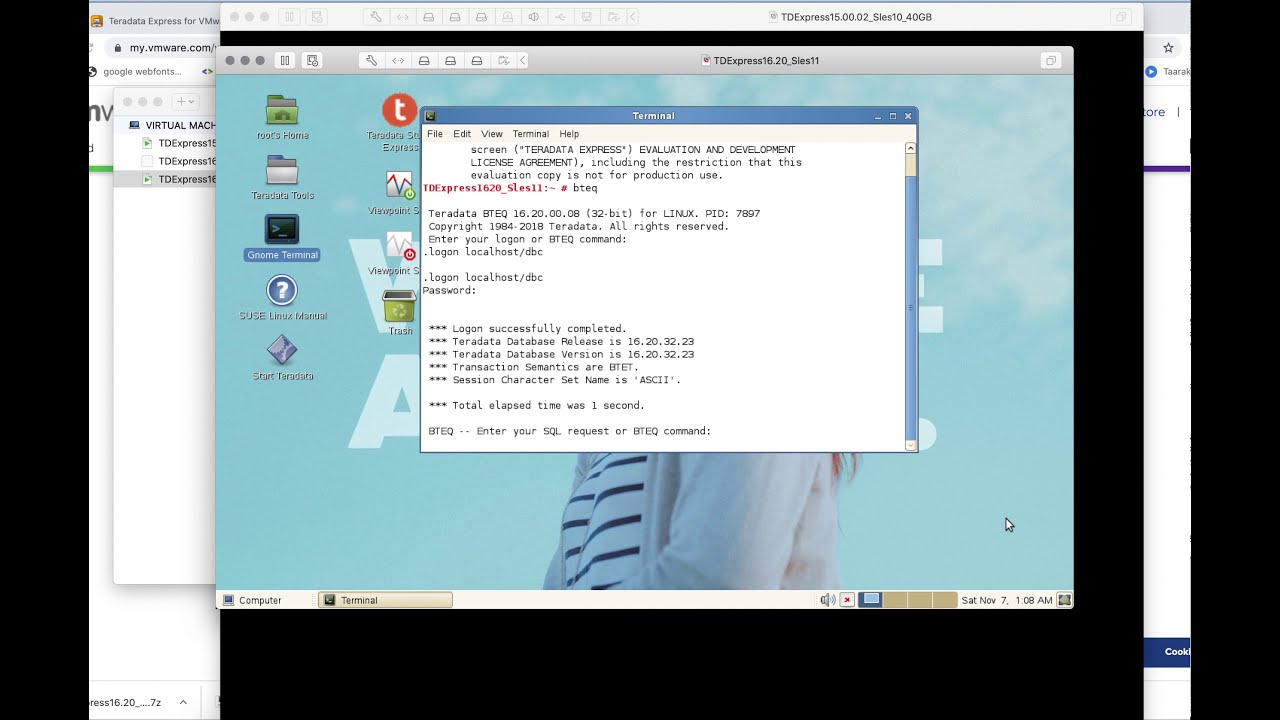The image size is (1280, 720).
Task: Click red X network status icon in panel
Action: point(847,600)
